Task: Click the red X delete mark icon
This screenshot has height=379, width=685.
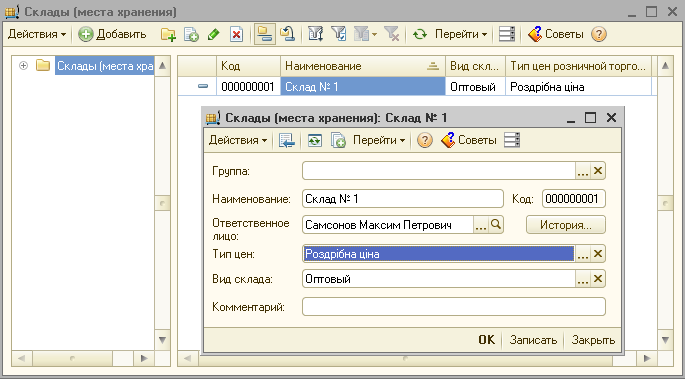Action: [x=236, y=34]
